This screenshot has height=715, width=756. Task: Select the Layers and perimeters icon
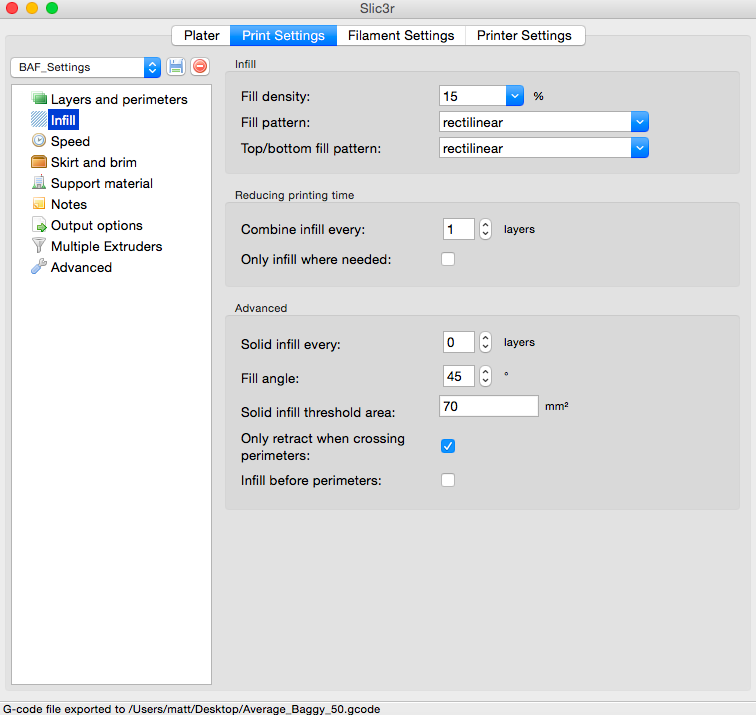39,99
